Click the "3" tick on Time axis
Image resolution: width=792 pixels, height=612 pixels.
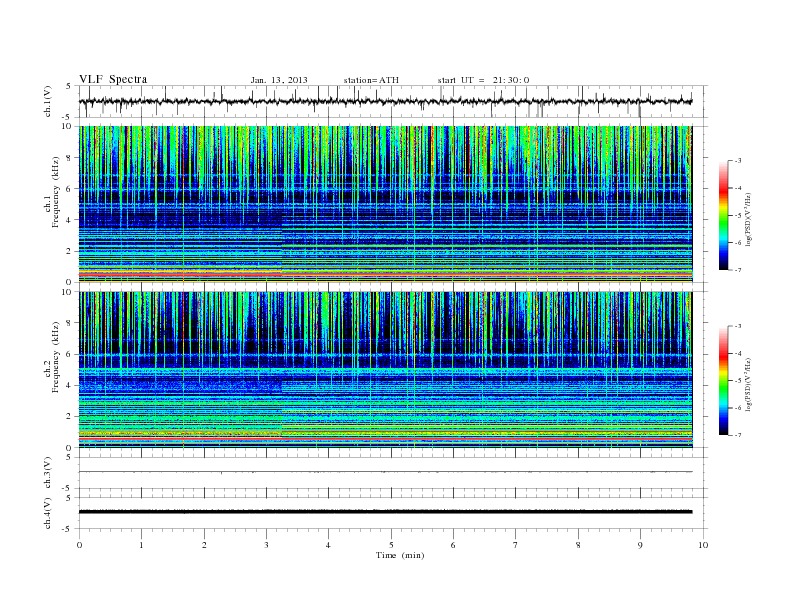[x=266, y=545]
